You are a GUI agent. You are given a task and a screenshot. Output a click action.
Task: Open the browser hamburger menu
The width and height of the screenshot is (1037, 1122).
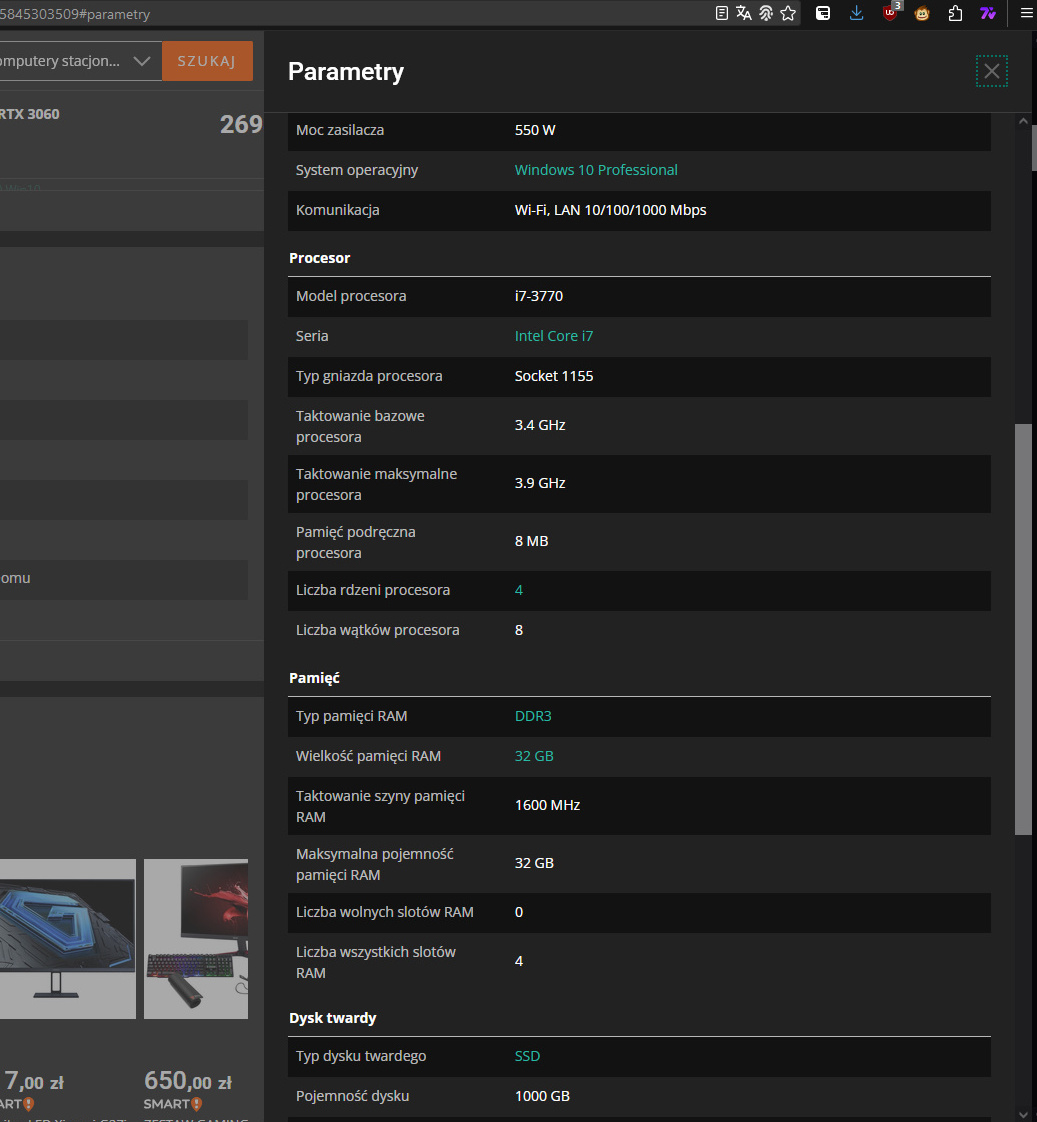[1026, 13]
